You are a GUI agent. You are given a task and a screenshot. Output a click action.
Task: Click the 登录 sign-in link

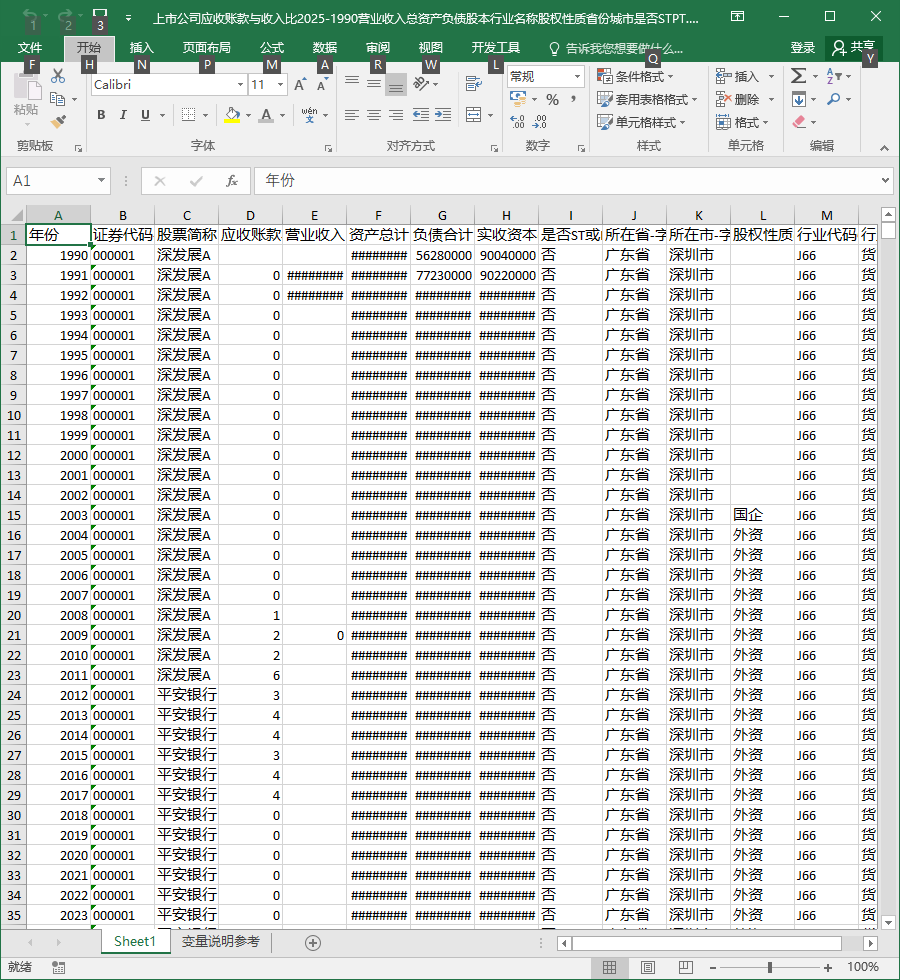coord(802,48)
